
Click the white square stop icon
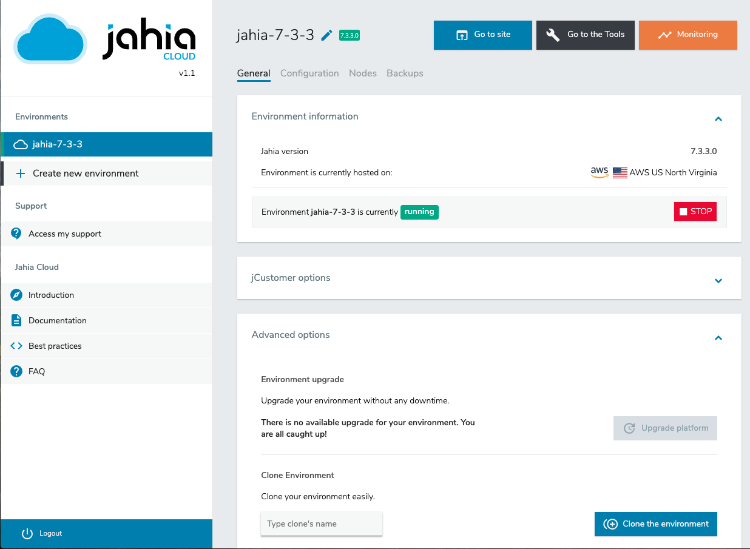684,211
